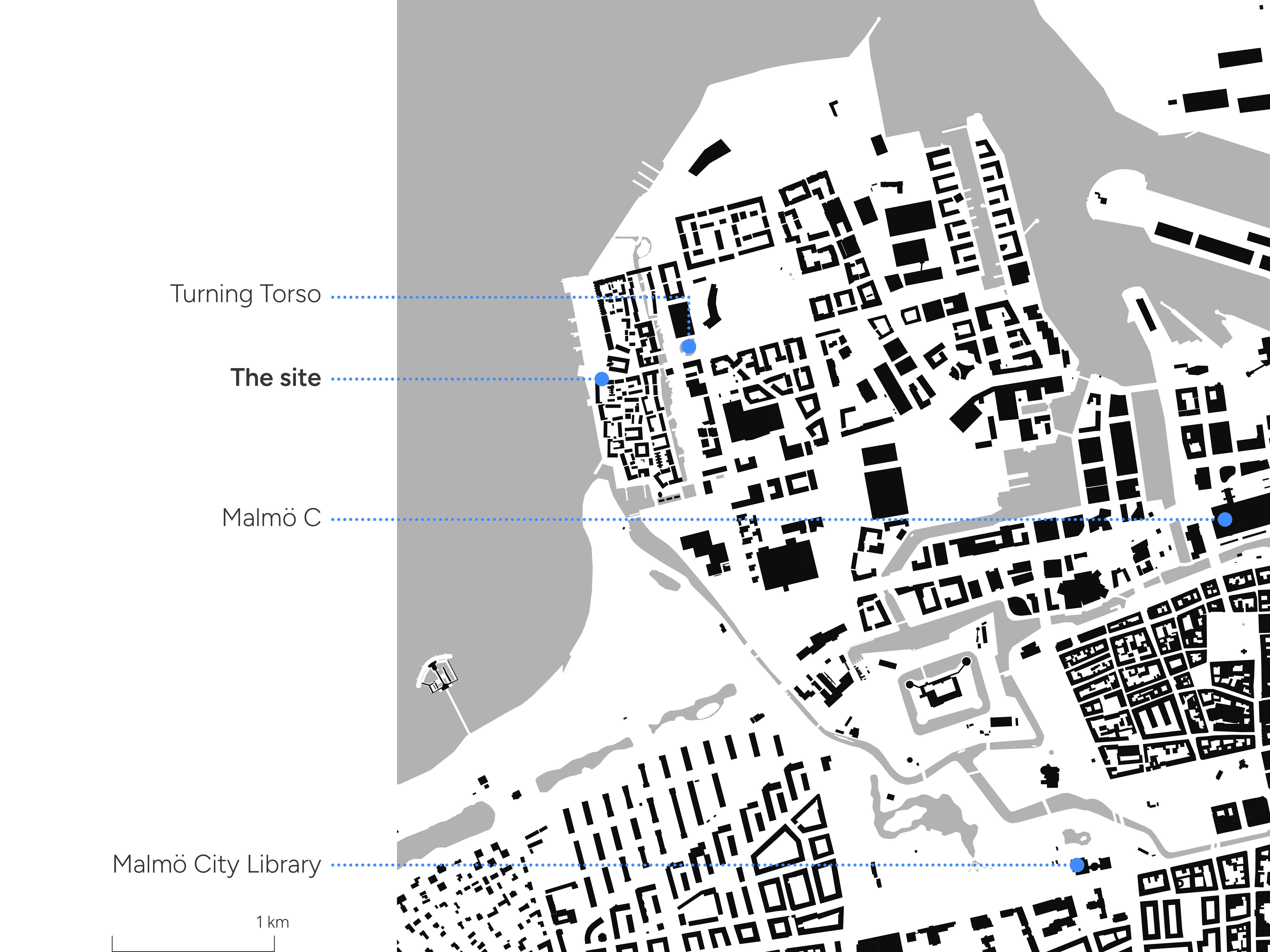1270x952 pixels.
Task: Click the Turning Torso label text
Action: click(245, 294)
